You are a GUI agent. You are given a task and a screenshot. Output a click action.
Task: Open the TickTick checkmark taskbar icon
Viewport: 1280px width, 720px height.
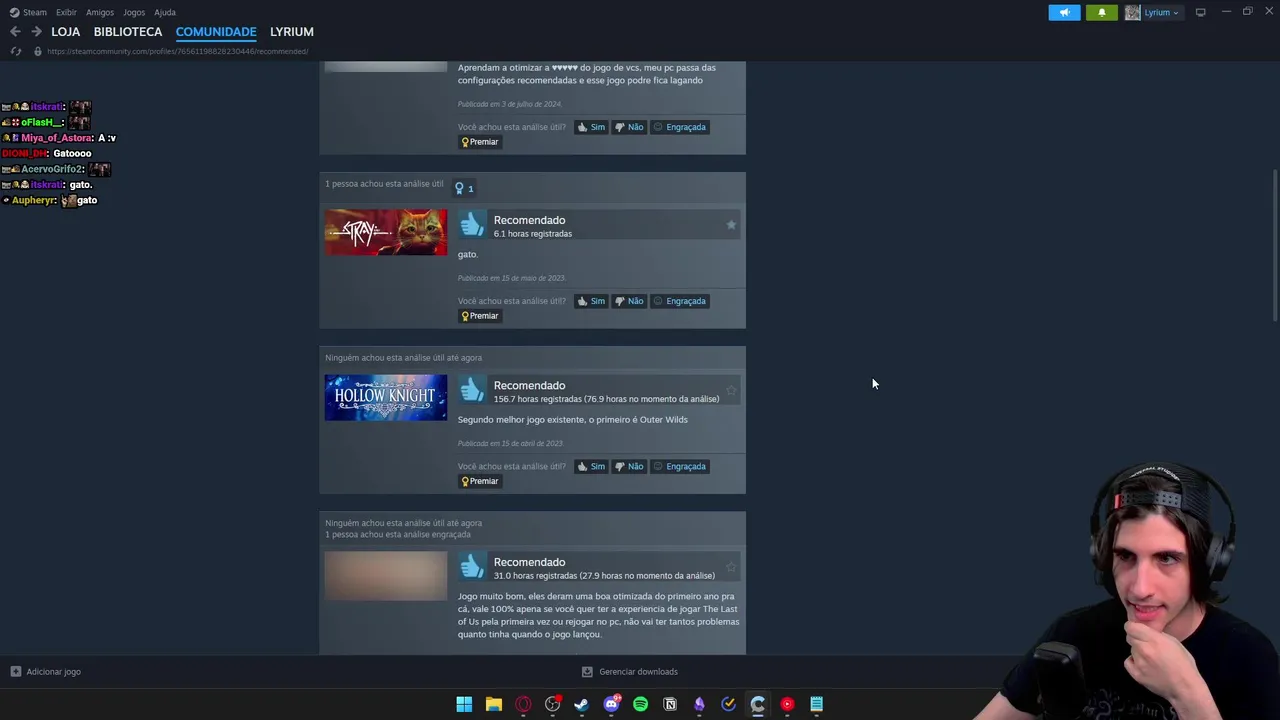tap(728, 704)
